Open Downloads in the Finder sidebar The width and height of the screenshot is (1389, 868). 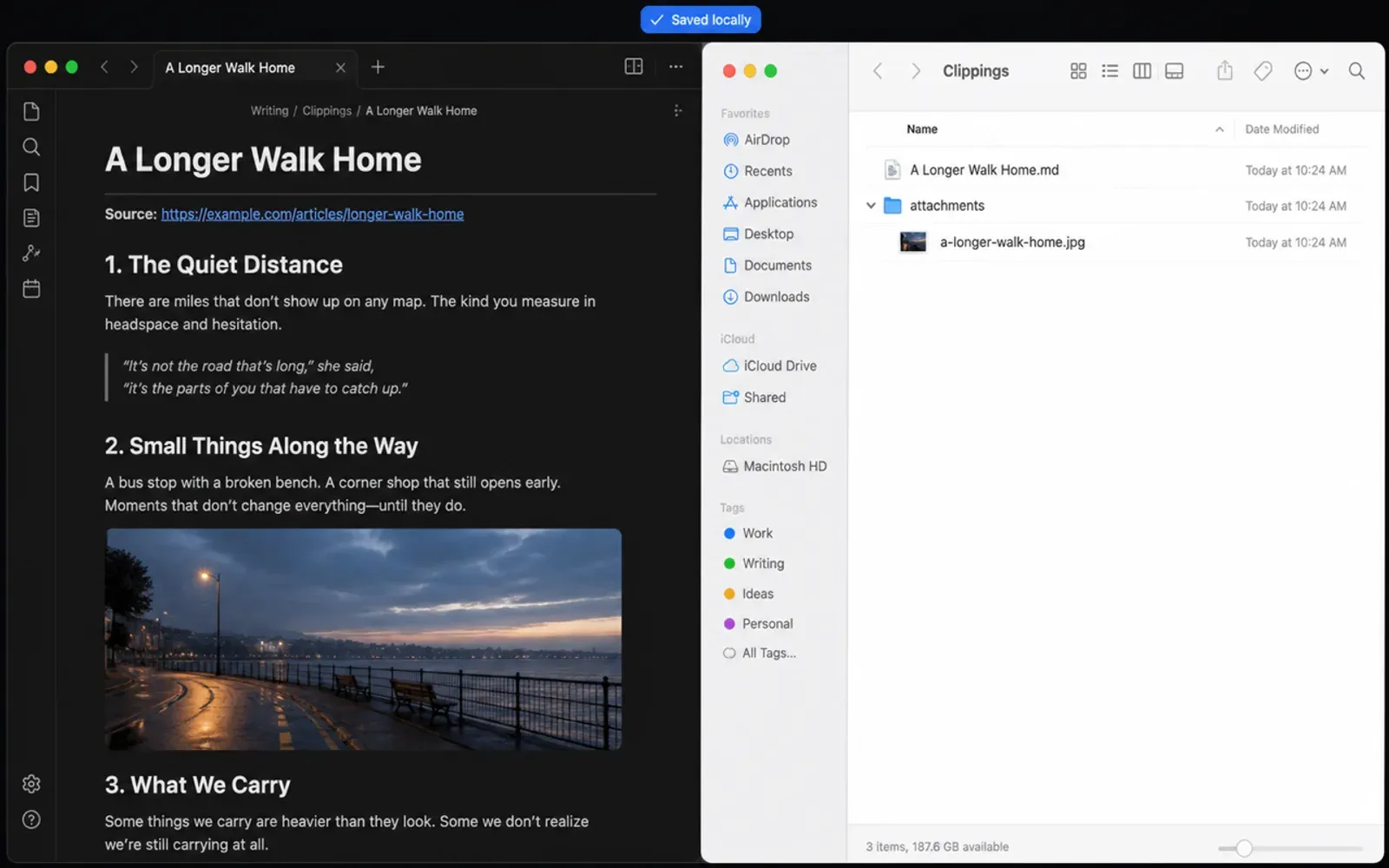(x=766, y=297)
